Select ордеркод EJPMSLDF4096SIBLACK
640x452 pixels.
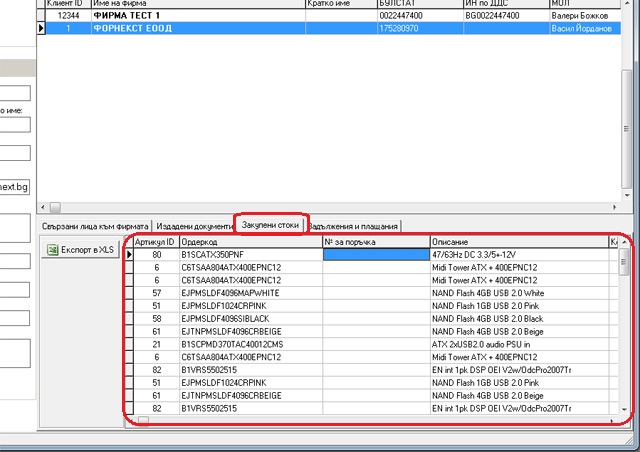pyautogui.click(x=251, y=318)
